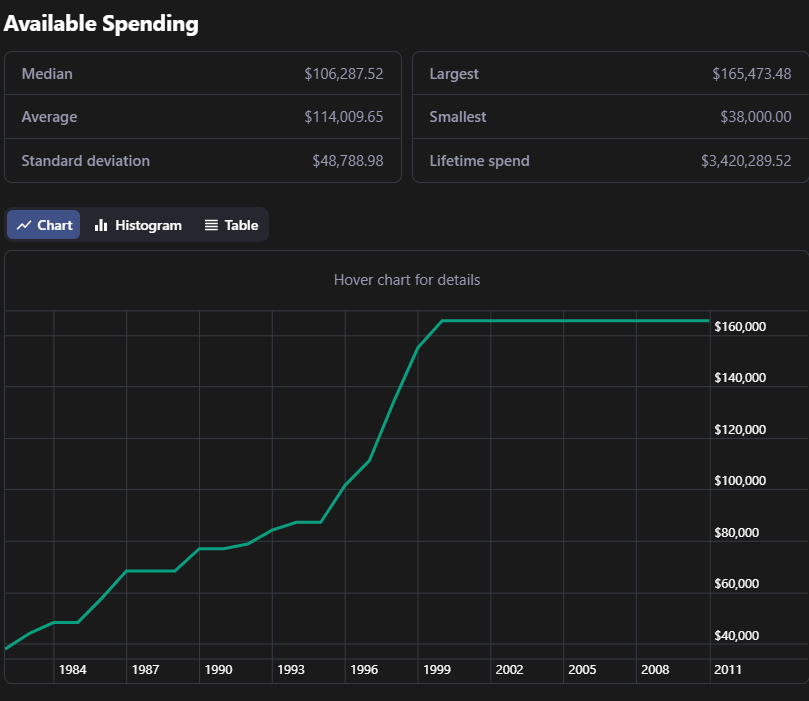
Task: Click the Median row label
Action: coord(47,74)
